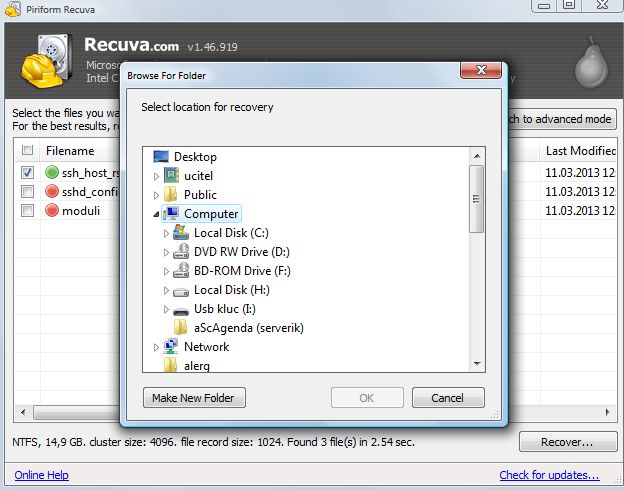Click the aScAgenda (serverik) folder icon
This screenshot has height=490, width=624.
[x=181, y=327]
